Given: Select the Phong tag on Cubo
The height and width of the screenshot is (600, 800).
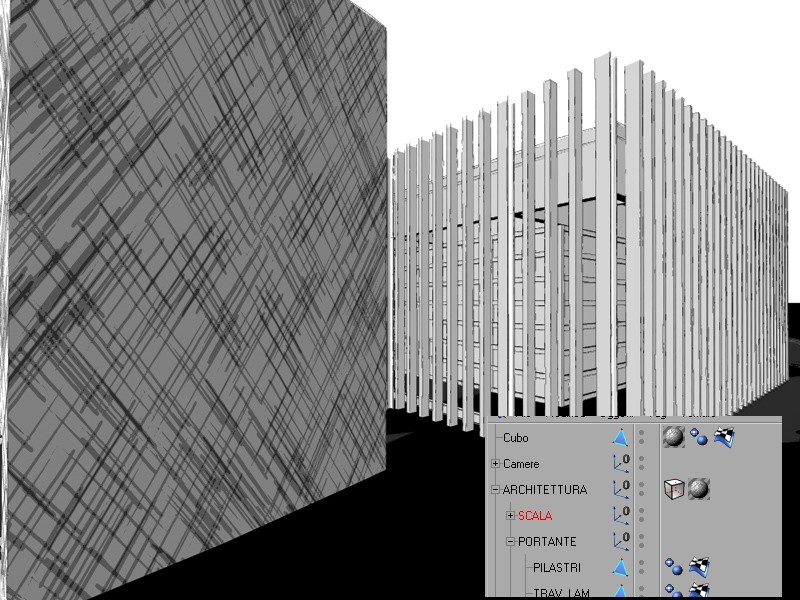Looking at the screenshot, I should [698, 437].
